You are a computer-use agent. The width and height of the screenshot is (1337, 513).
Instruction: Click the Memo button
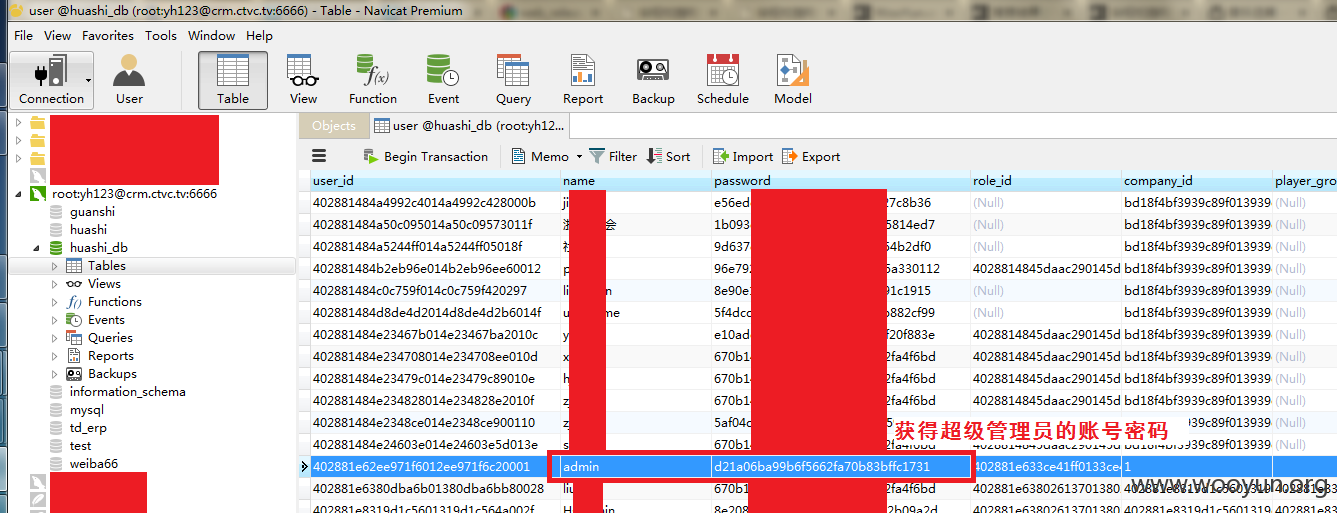click(540, 156)
